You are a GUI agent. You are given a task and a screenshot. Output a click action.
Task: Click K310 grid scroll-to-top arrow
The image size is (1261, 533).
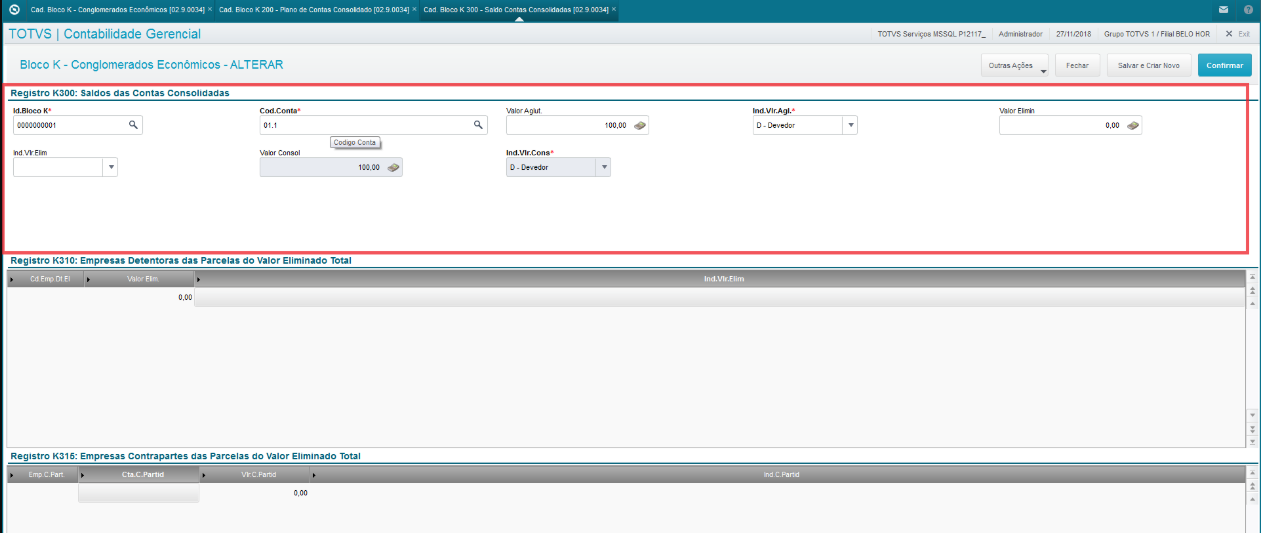[x=1253, y=278]
